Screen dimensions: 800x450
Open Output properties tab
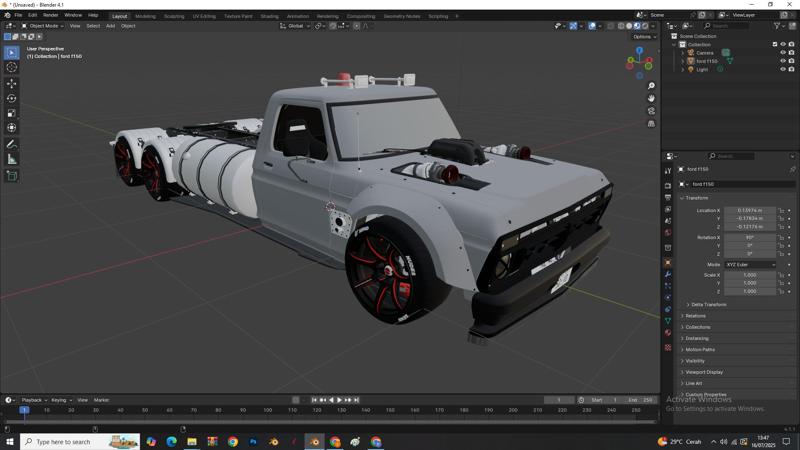click(x=668, y=197)
